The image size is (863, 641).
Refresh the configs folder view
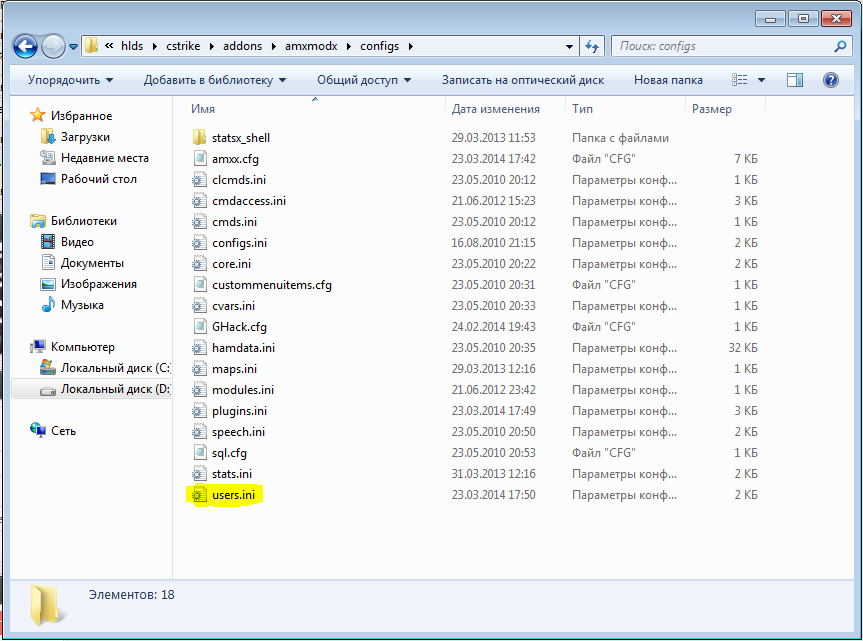coord(592,47)
